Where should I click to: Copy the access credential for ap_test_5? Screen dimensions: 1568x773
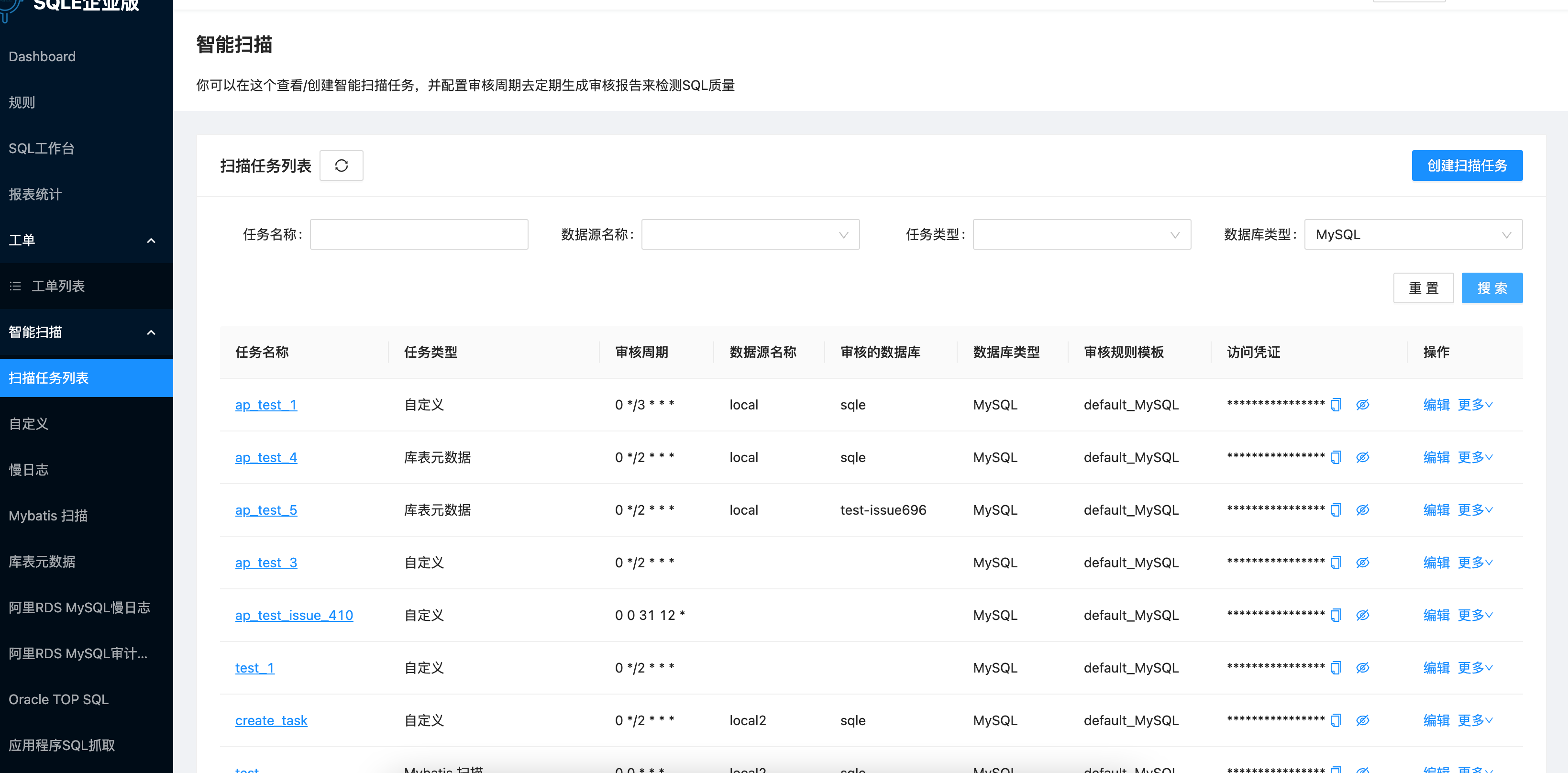pos(1336,510)
